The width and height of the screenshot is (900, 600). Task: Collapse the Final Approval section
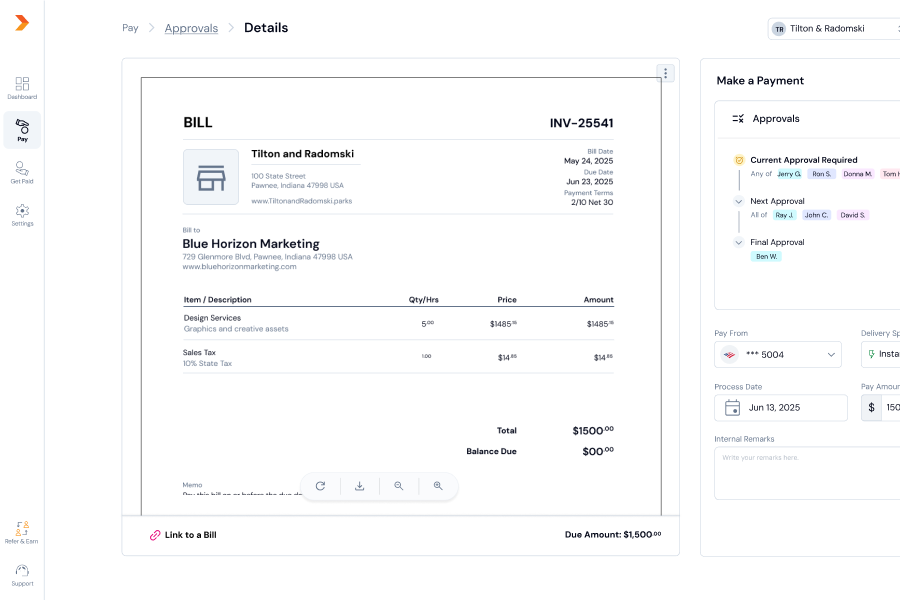pyautogui.click(x=739, y=242)
